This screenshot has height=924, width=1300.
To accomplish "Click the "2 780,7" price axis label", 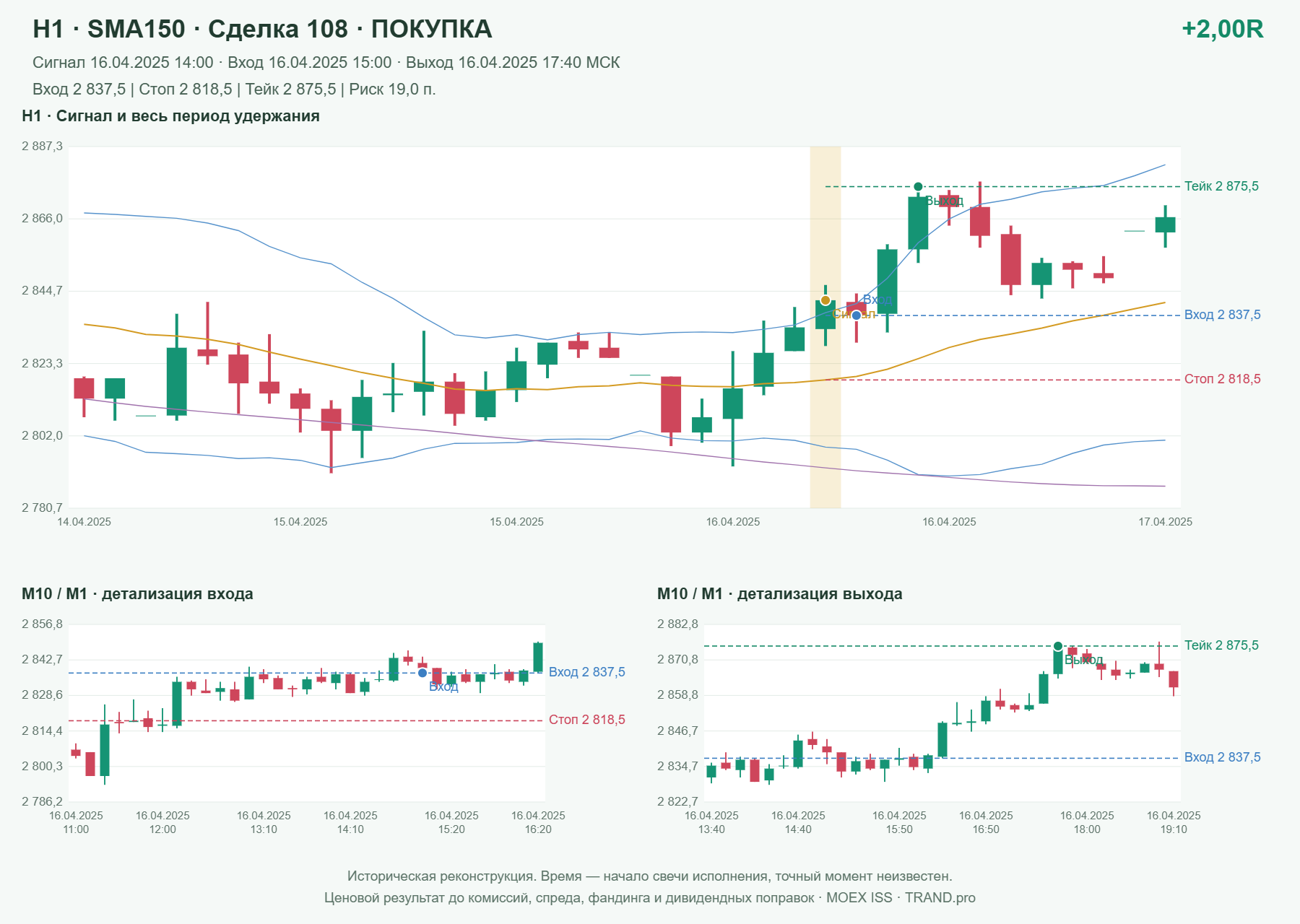I will [42, 508].
